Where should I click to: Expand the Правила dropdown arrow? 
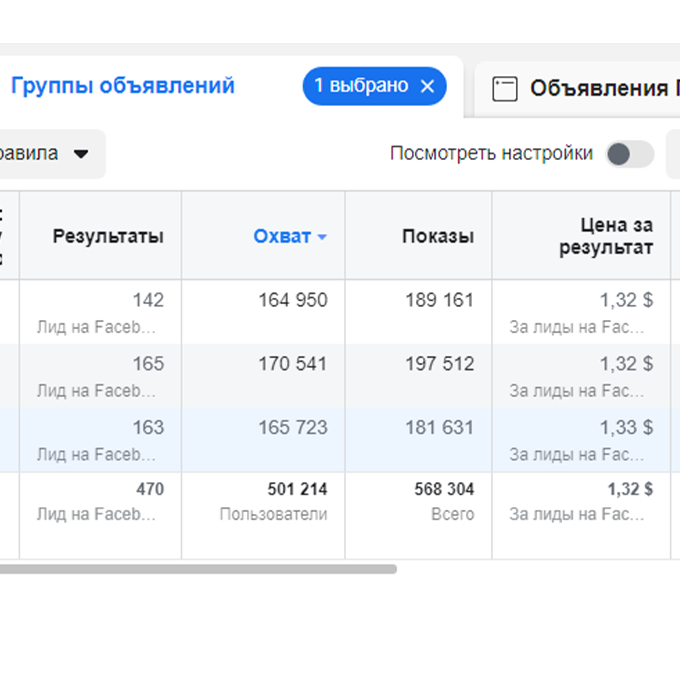[81, 154]
